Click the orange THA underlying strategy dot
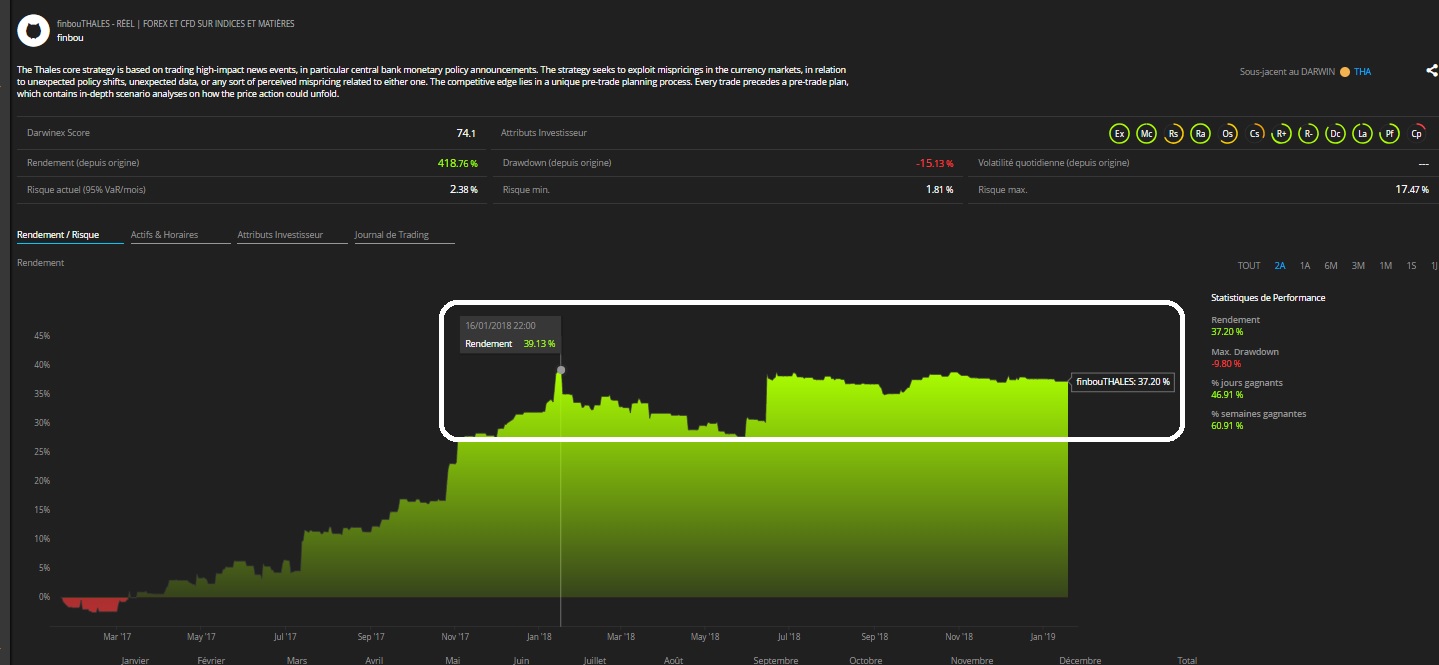The height and width of the screenshot is (665, 1439). click(x=1345, y=72)
